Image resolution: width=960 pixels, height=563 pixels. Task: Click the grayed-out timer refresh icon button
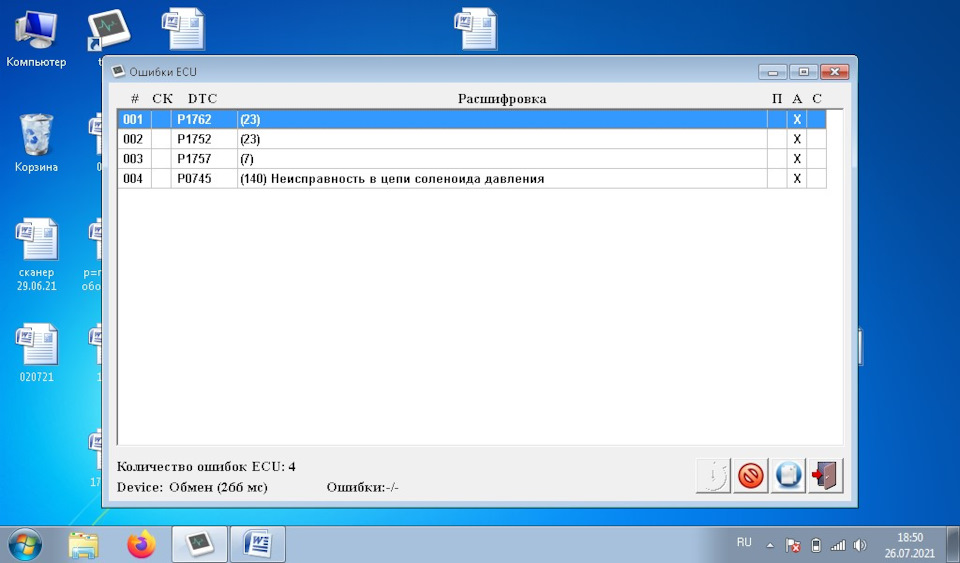coord(713,475)
